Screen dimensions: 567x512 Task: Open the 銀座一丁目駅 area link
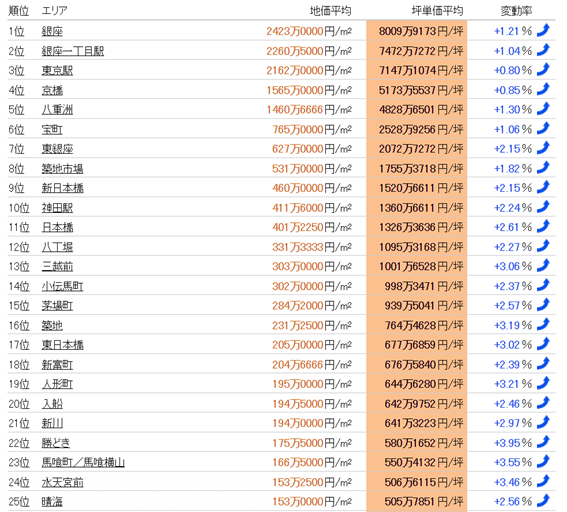[73, 51]
